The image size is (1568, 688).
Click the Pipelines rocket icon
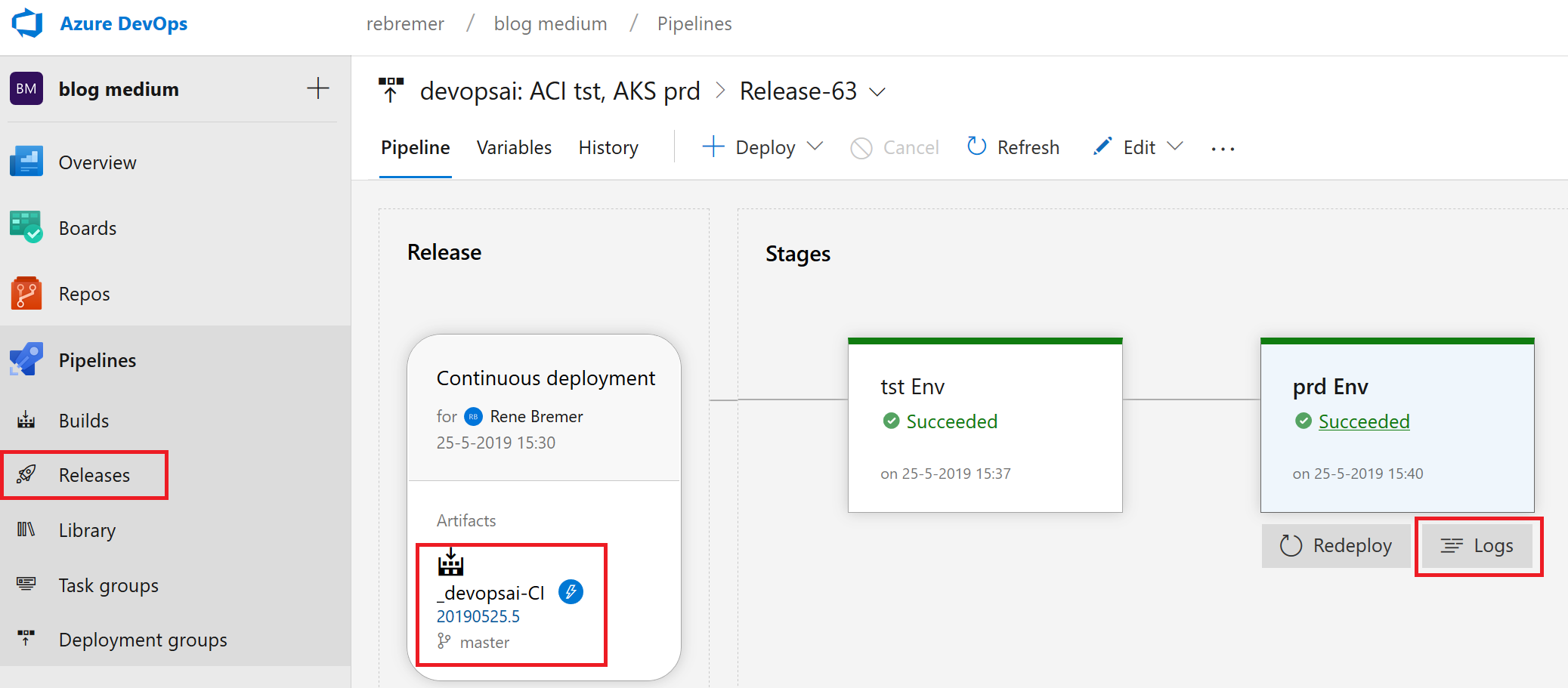(26, 359)
